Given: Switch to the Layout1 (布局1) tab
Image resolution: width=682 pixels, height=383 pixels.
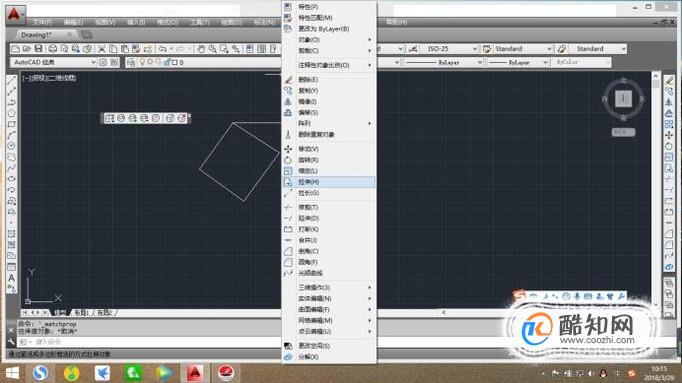Looking at the screenshot, I should tap(82, 313).
